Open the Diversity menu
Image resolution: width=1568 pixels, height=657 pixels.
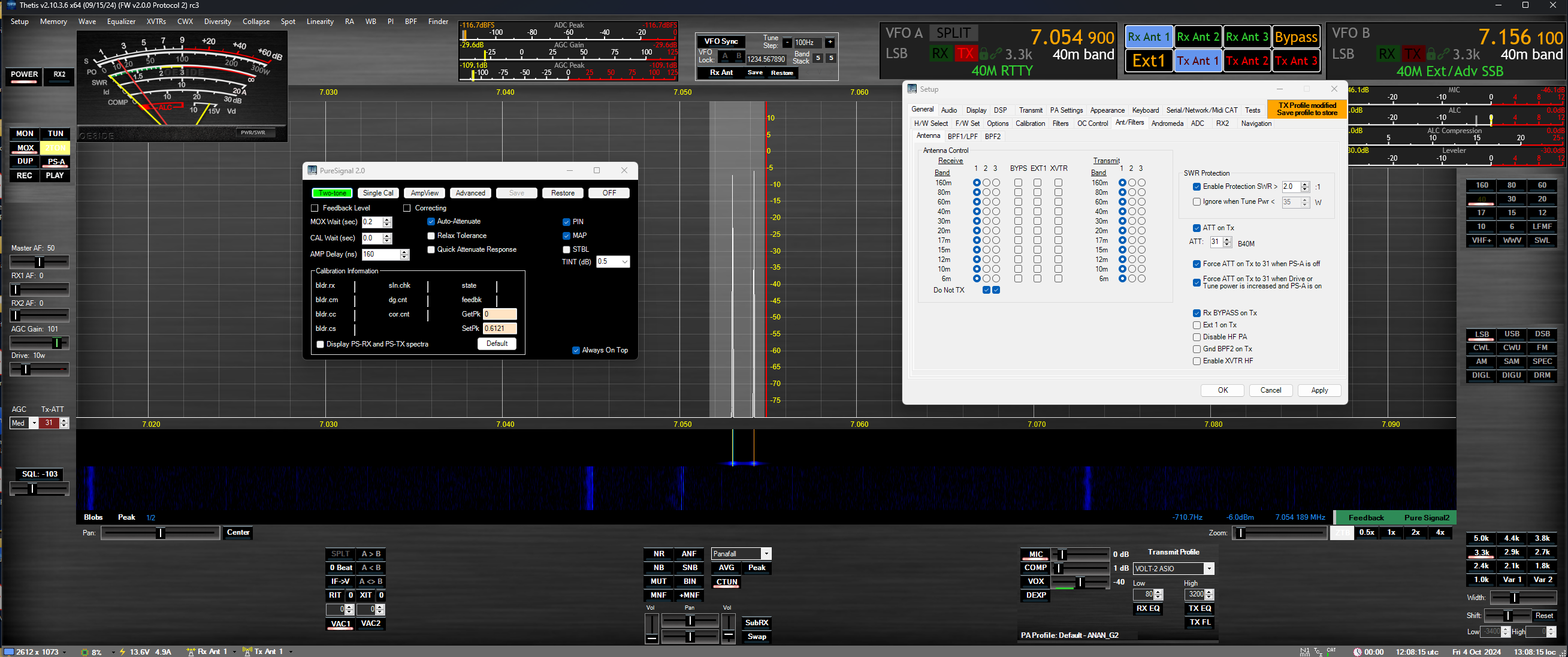(217, 22)
